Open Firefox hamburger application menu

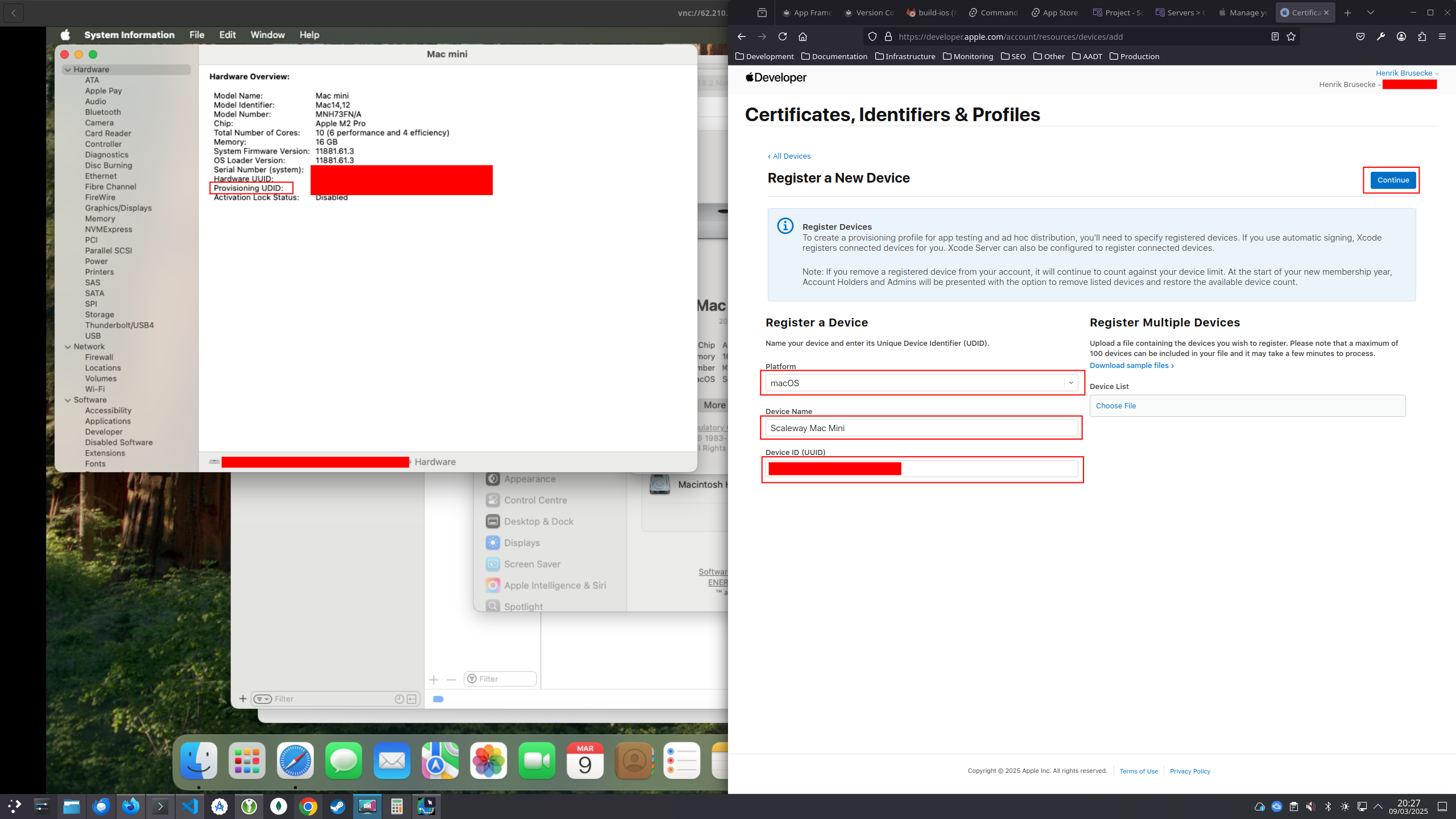click(1442, 36)
